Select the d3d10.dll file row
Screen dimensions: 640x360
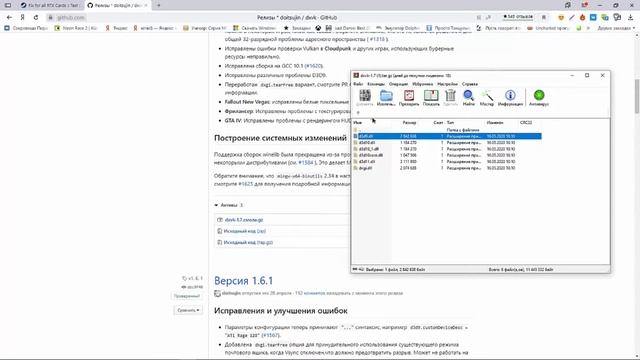447,143
